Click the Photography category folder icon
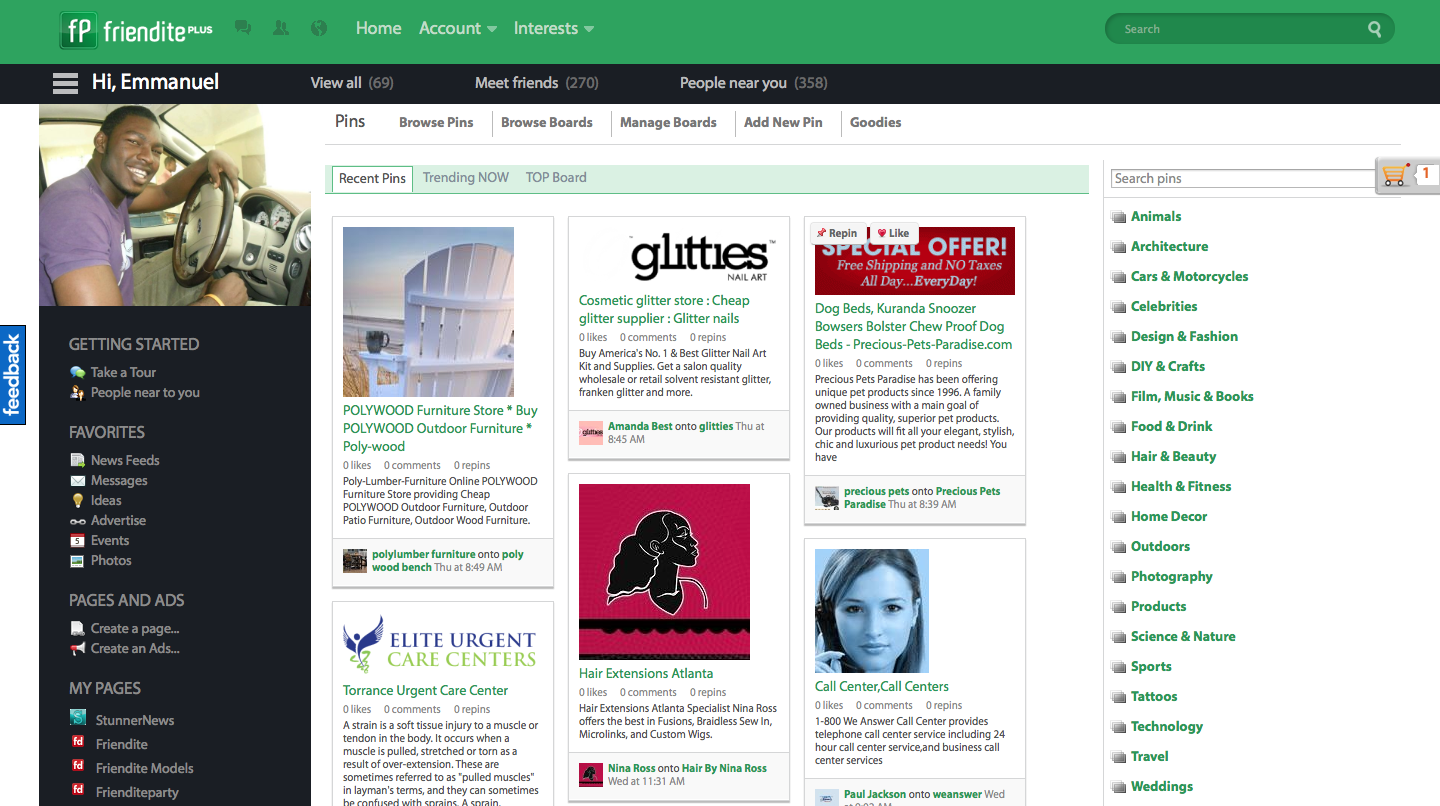Viewport: 1440px width, 806px height. [1119, 577]
